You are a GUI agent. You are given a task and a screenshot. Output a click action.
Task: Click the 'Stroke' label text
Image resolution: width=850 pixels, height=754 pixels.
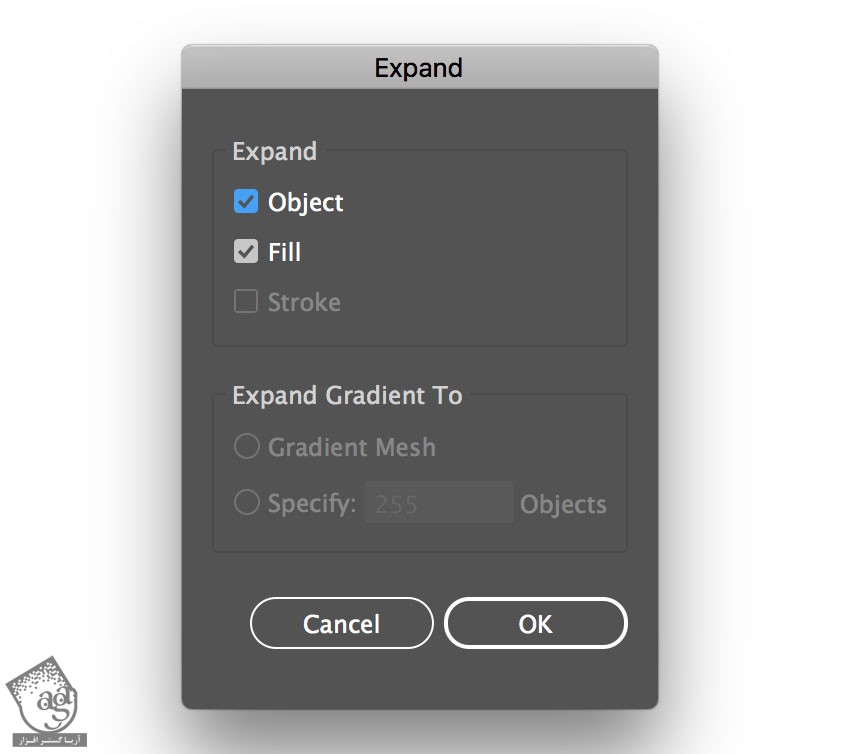point(304,303)
